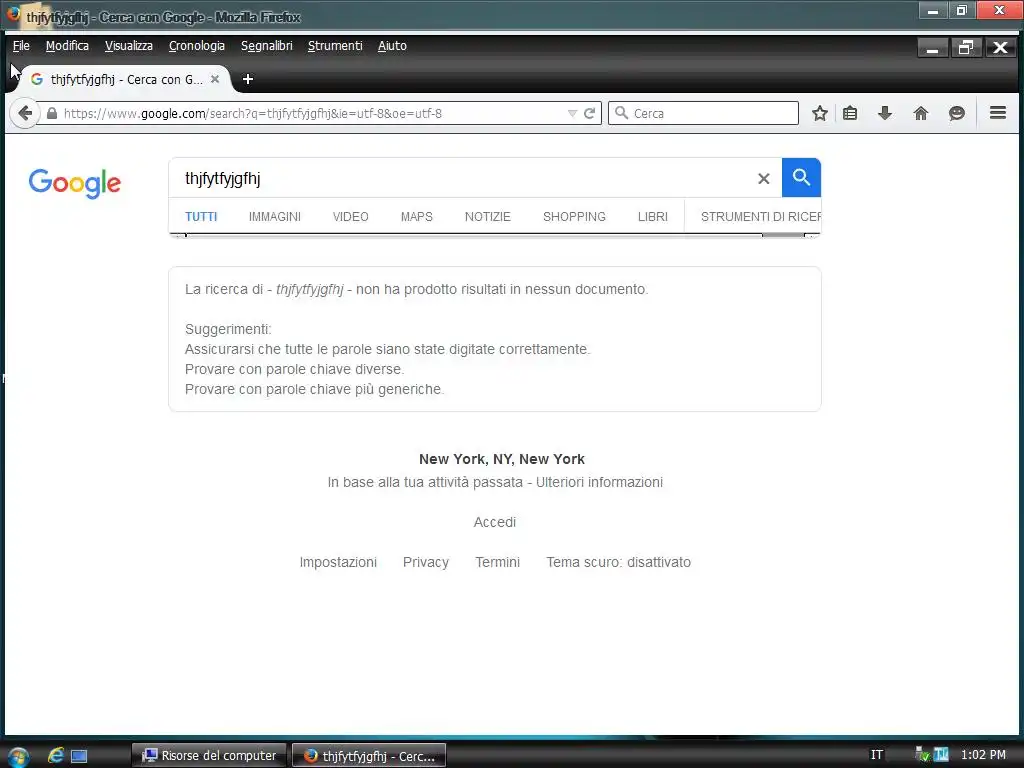
Task: Click the magnifier in the Cerca box
Action: pyautogui.click(x=622, y=113)
